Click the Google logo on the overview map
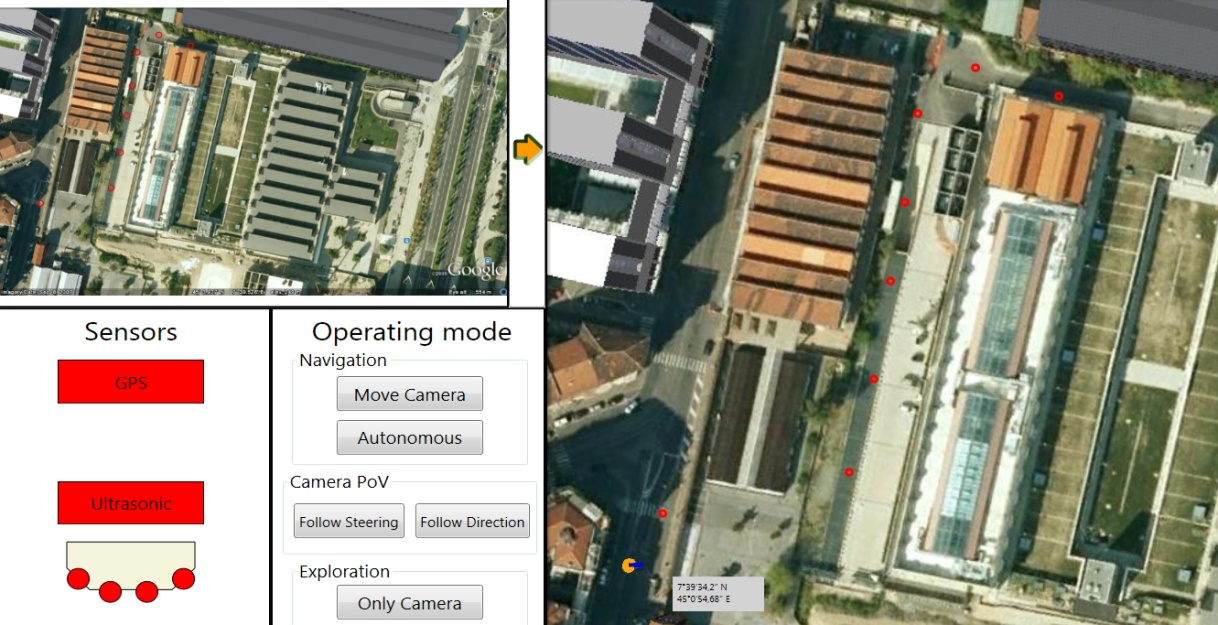1218x625 pixels. (475, 270)
